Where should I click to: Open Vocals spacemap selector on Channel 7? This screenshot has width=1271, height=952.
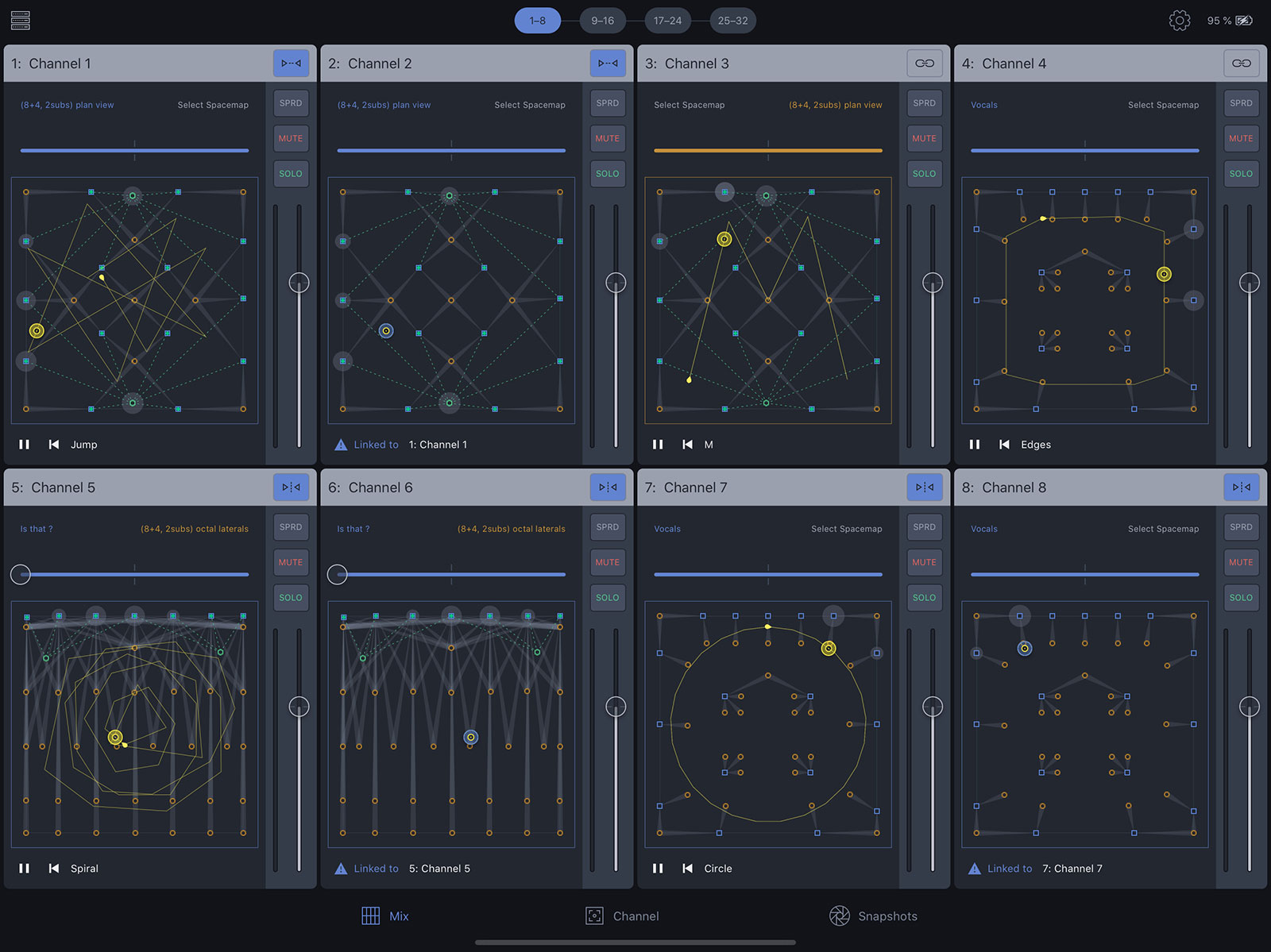(667, 529)
